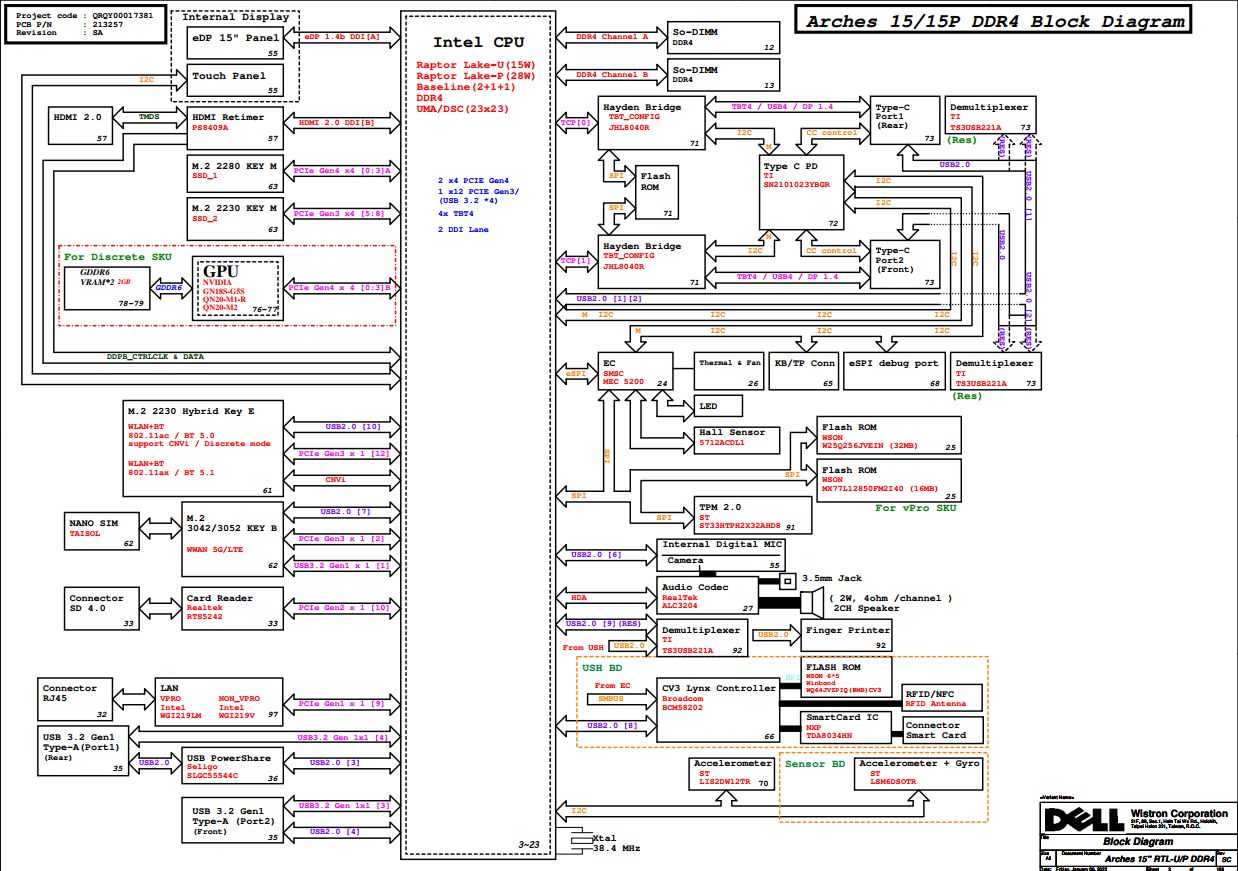Click the speaker symbol beside the Audio Codec

tap(810, 601)
